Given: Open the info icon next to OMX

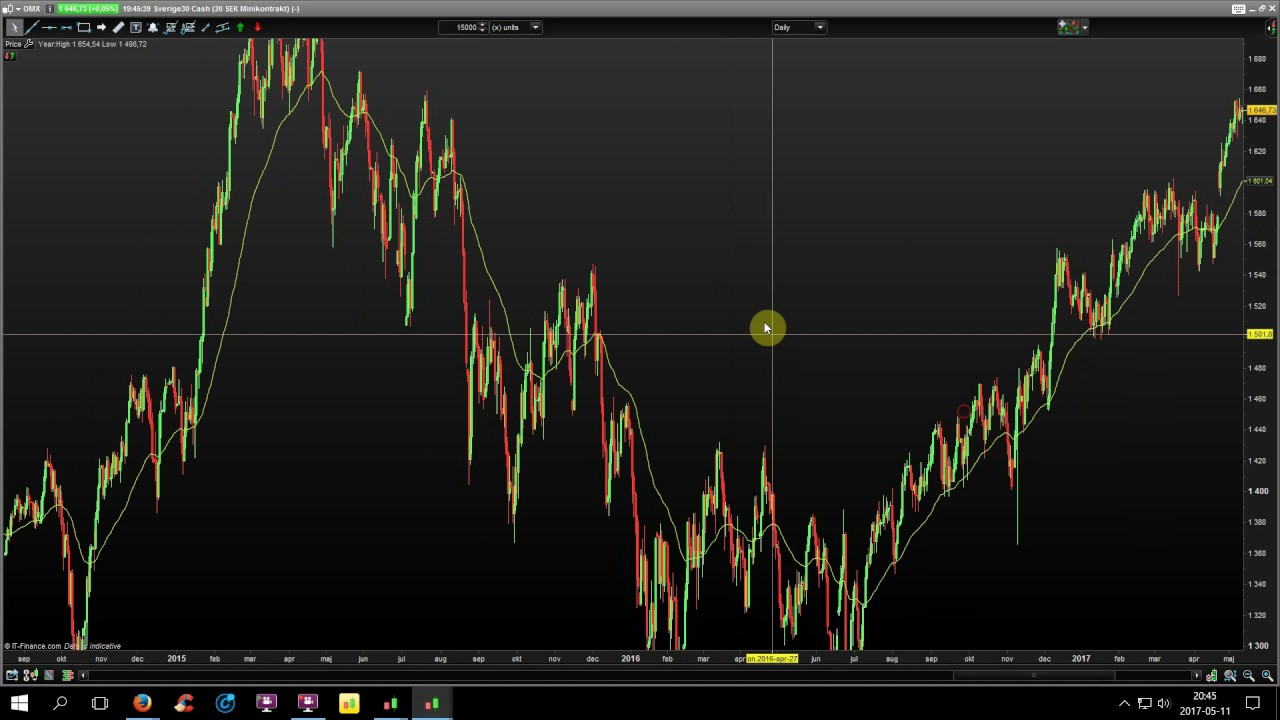Looking at the screenshot, I should [50, 9].
